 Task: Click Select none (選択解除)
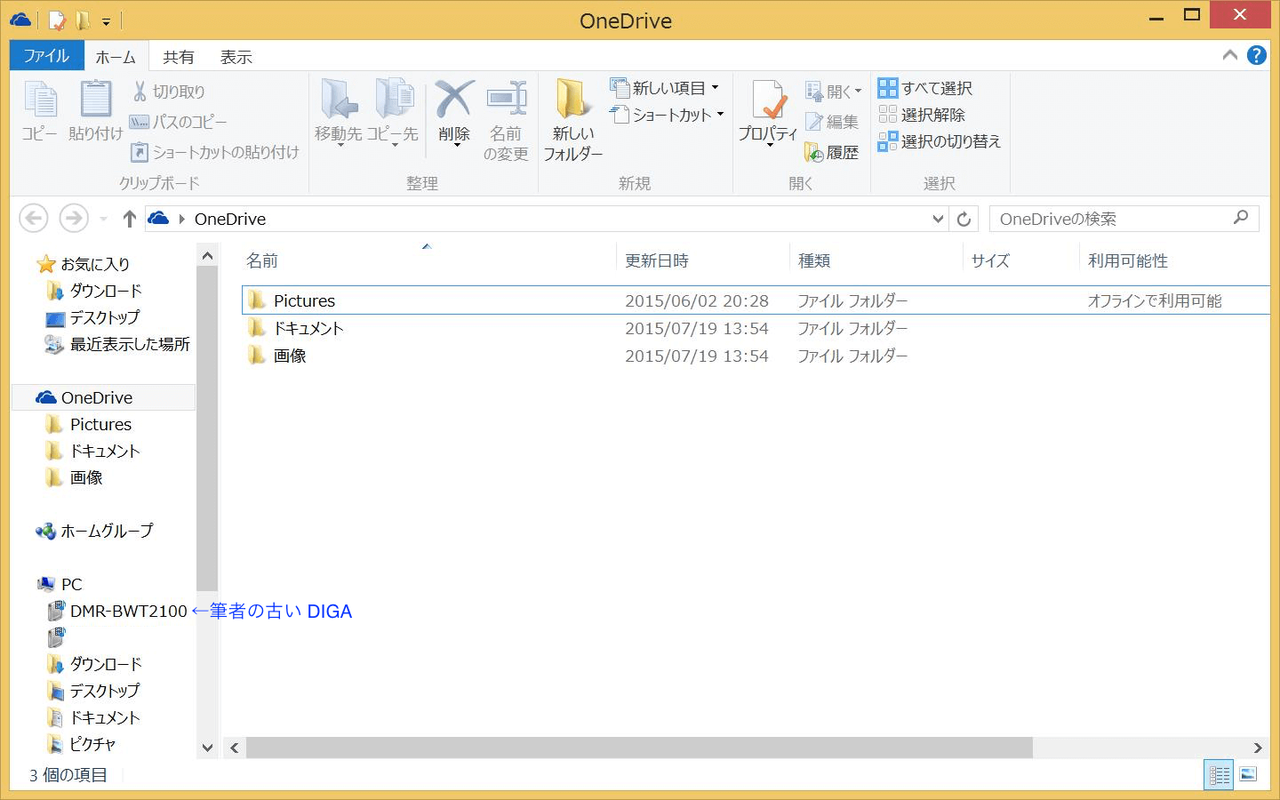pyautogui.click(x=920, y=115)
